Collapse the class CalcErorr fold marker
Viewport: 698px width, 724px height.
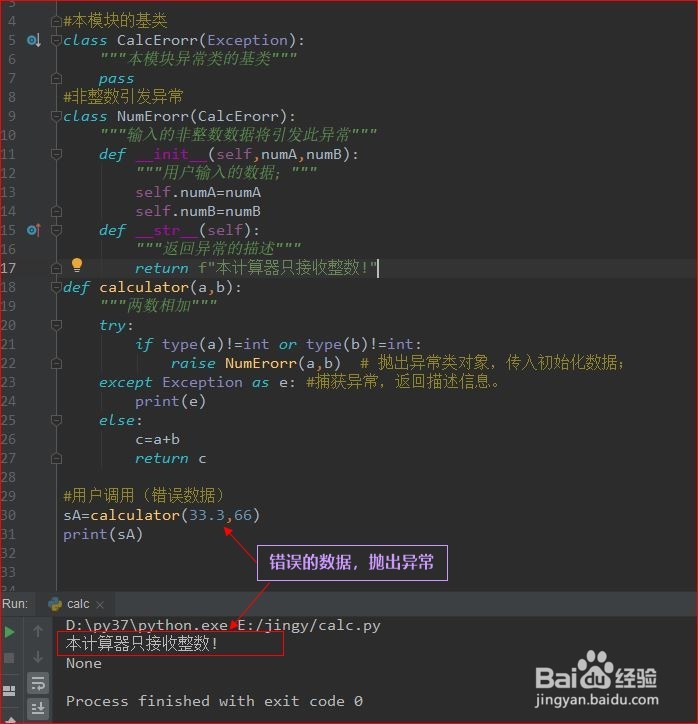[x=56, y=40]
